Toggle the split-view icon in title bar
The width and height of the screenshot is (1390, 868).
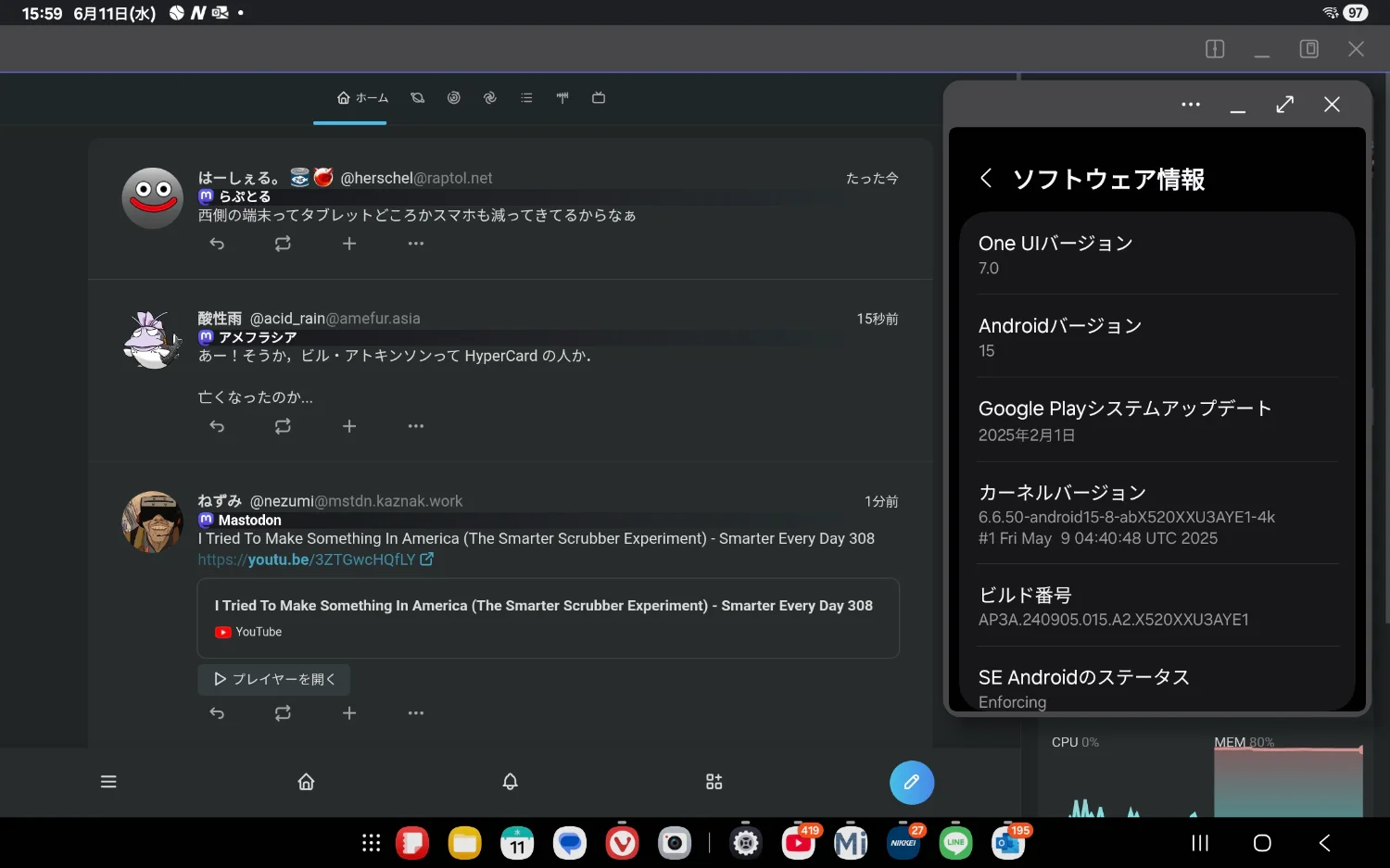click(x=1215, y=49)
